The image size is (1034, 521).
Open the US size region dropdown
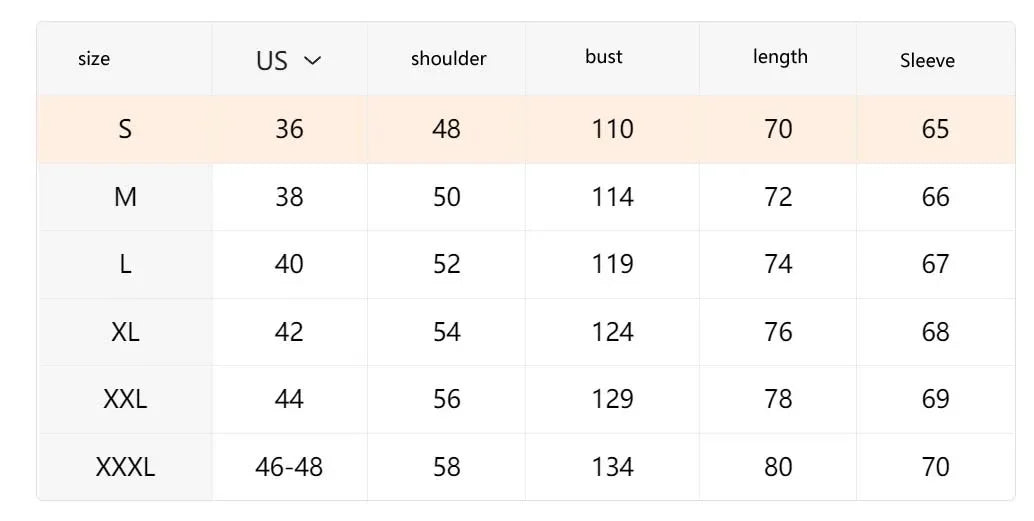point(289,60)
